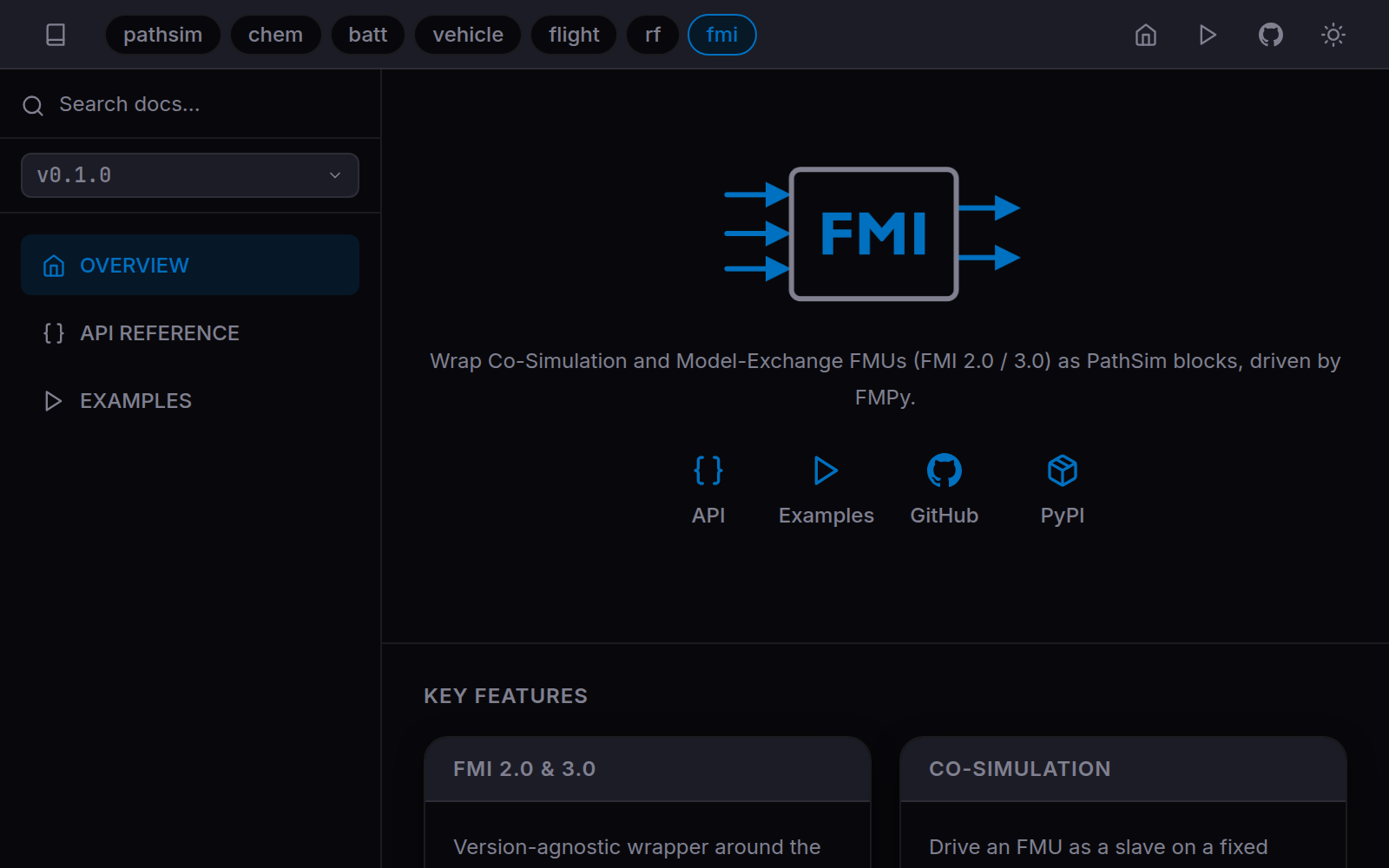Open the GitHub icon in top bar
1389x868 pixels.
[1271, 35]
